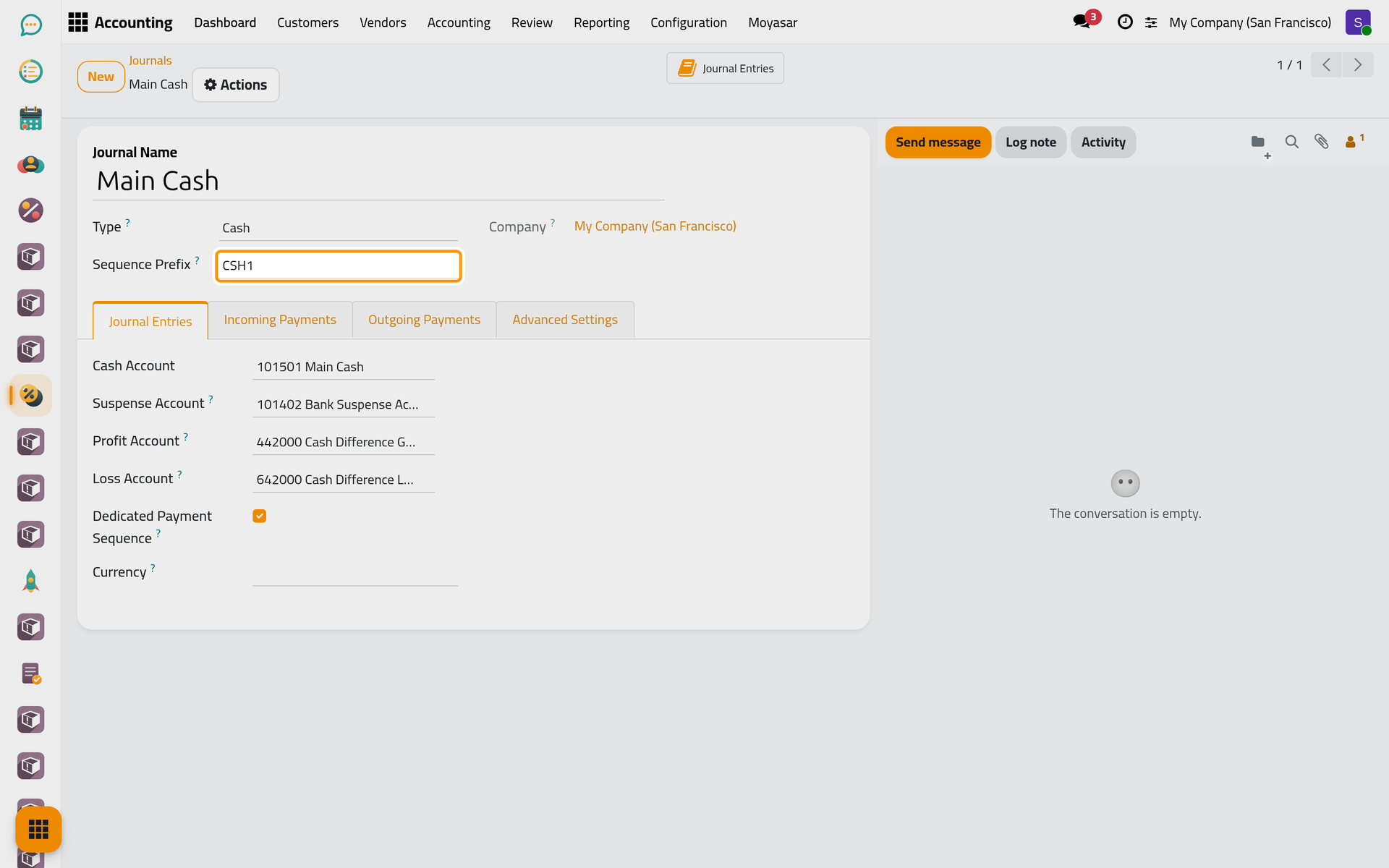
Task: Click the rocket icon in sidebar
Action: click(x=30, y=581)
